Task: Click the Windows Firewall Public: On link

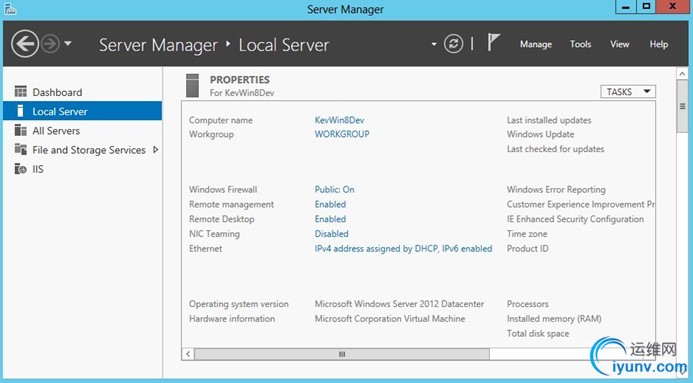Action: (x=335, y=190)
